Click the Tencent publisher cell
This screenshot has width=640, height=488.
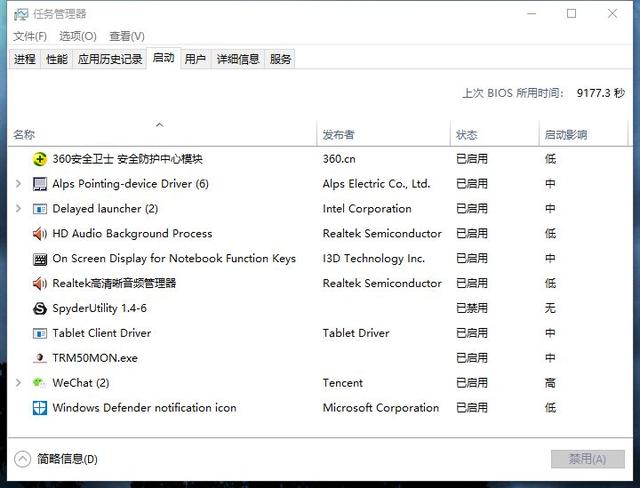(342, 383)
